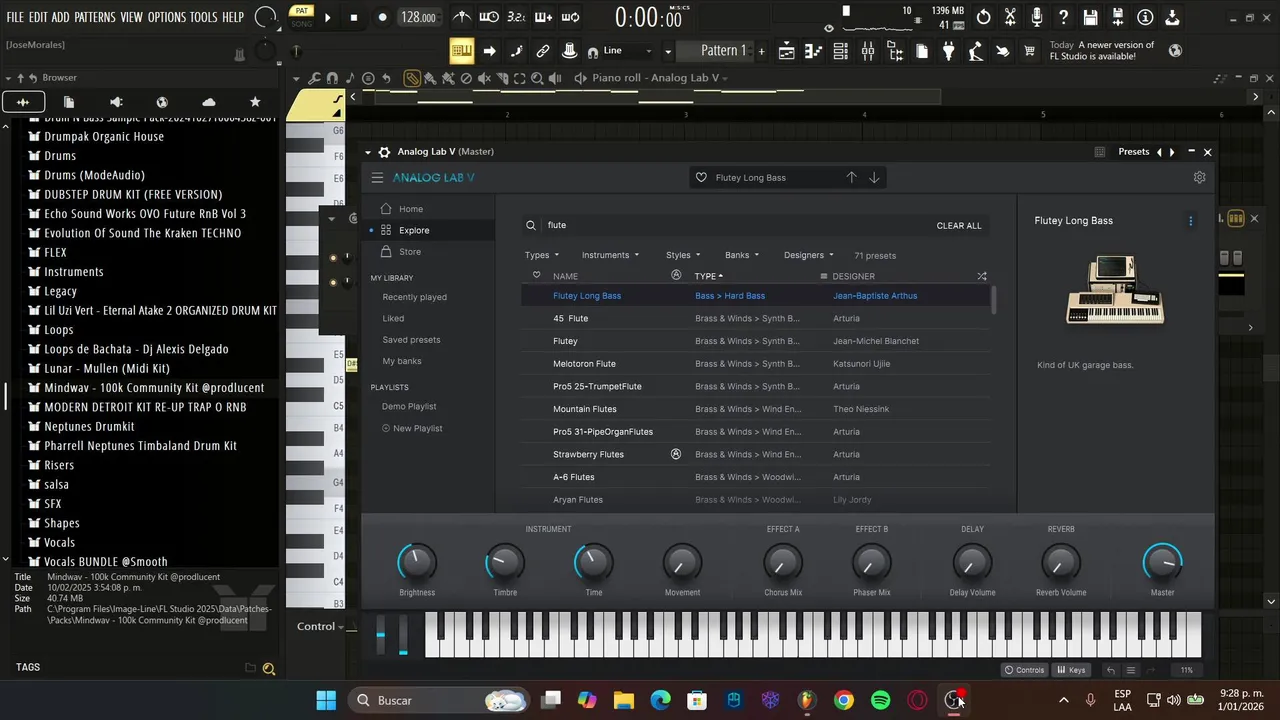
Task: Toggle the Keys button in Analog Lab
Action: click(1071, 670)
